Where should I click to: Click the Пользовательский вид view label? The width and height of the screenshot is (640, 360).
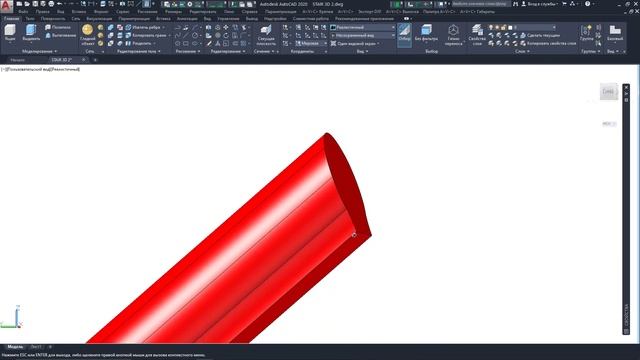coord(28,69)
